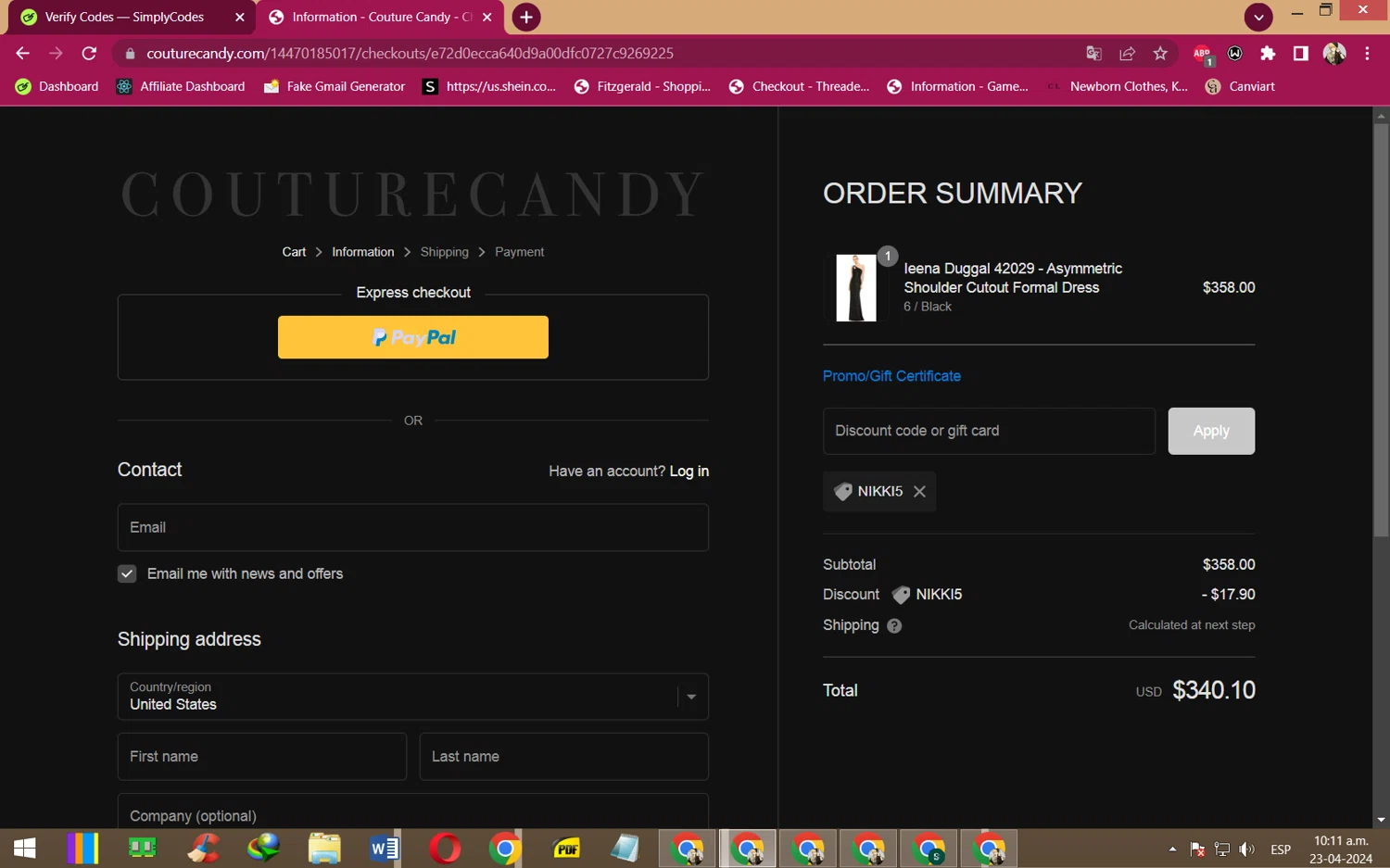The image size is (1390, 868).
Task: View site security lock icon
Action: 130,54
